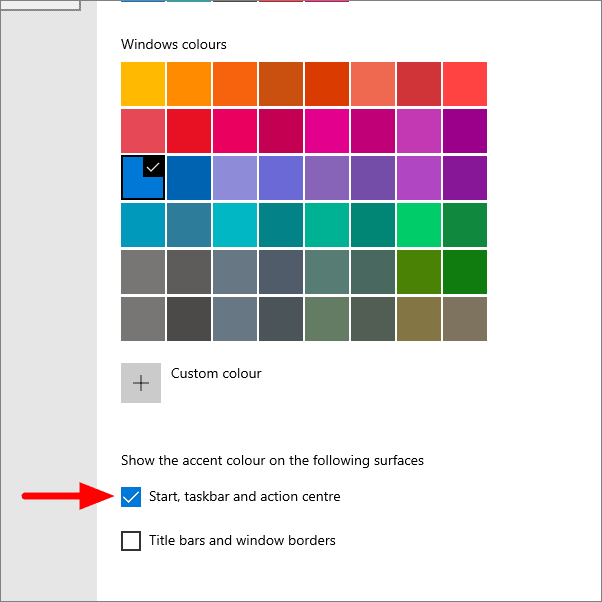Image resolution: width=602 pixels, height=602 pixels.
Task: Pick the olive green swatch in fifth row
Action: [x=419, y=272]
